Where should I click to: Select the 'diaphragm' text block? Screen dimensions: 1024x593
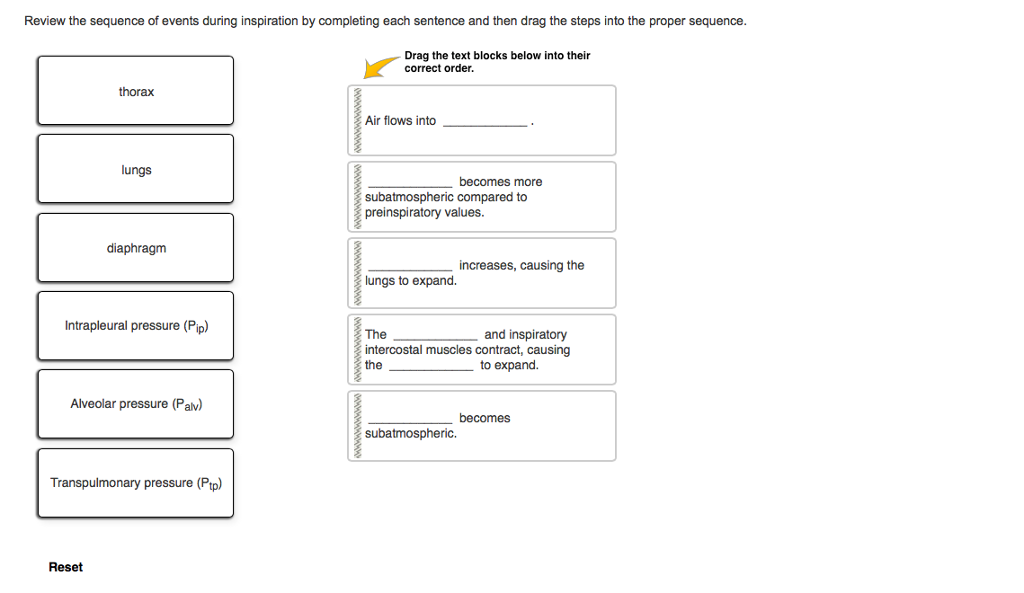(135, 247)
